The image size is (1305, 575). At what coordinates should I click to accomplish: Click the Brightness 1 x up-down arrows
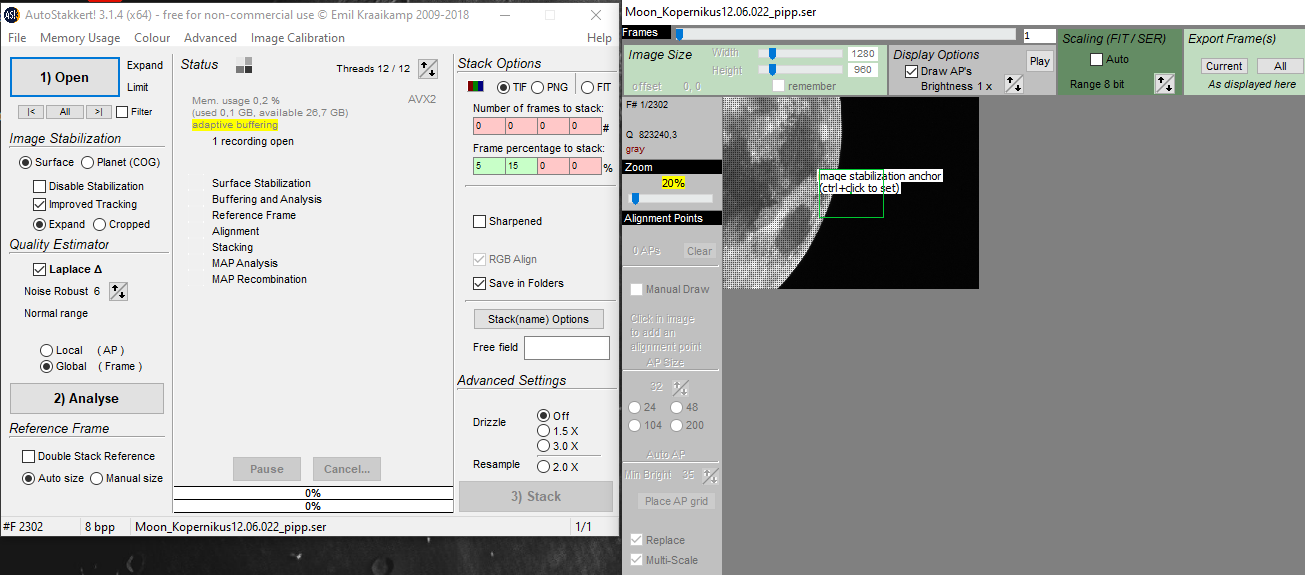click(x=1014, y=85)
